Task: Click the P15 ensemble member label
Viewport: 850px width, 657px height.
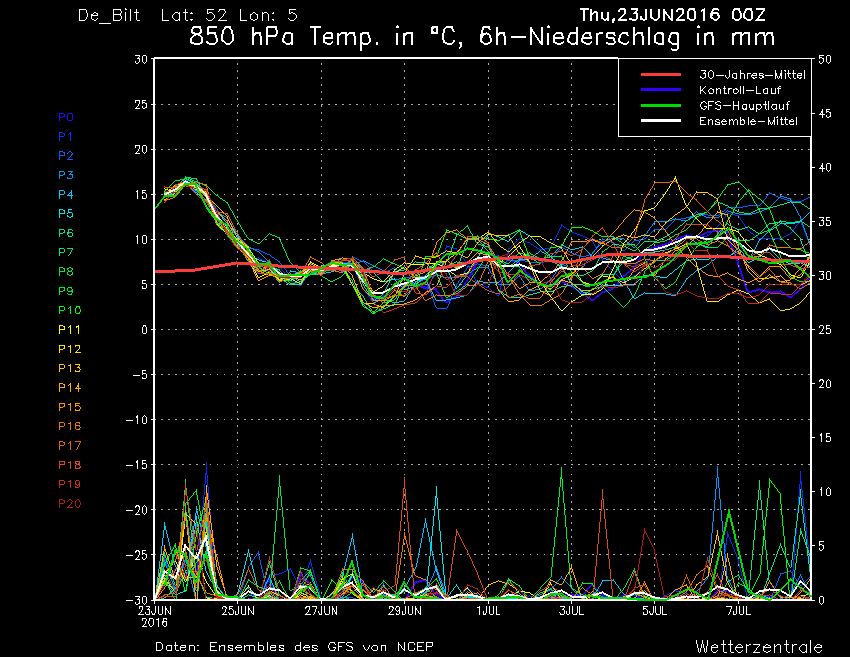Action: click(69, 407)
